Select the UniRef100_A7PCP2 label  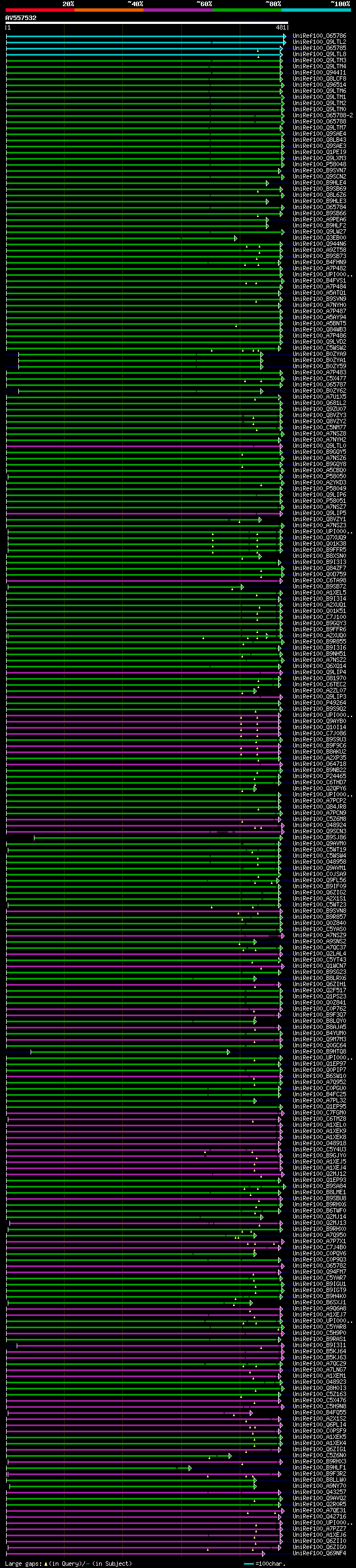[319, 801]
